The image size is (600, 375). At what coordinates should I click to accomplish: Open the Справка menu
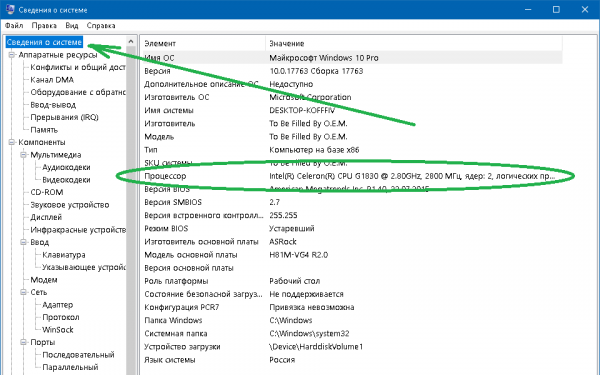pyautogui.click(x=101, y=26)
